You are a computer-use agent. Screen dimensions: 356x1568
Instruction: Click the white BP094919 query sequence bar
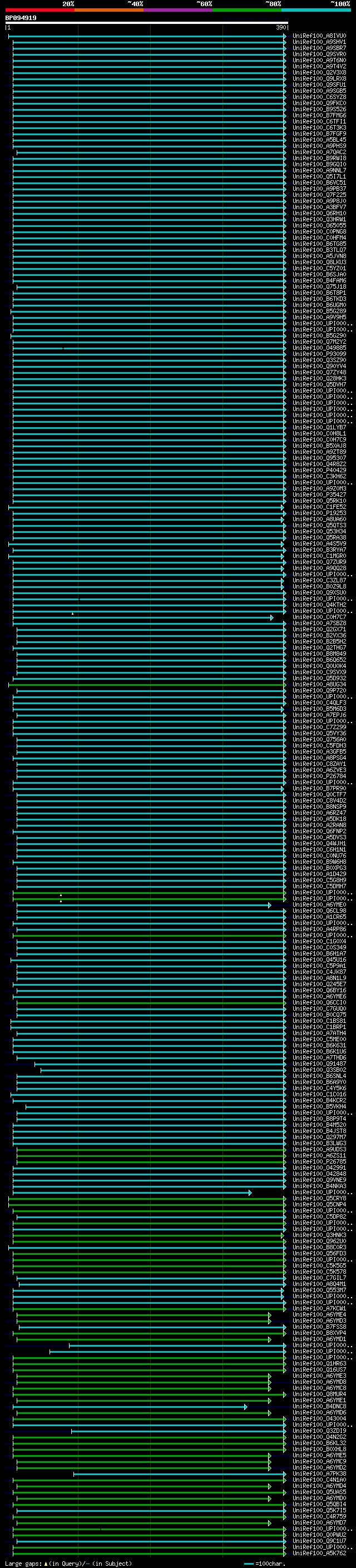click(x=146, y=22)
